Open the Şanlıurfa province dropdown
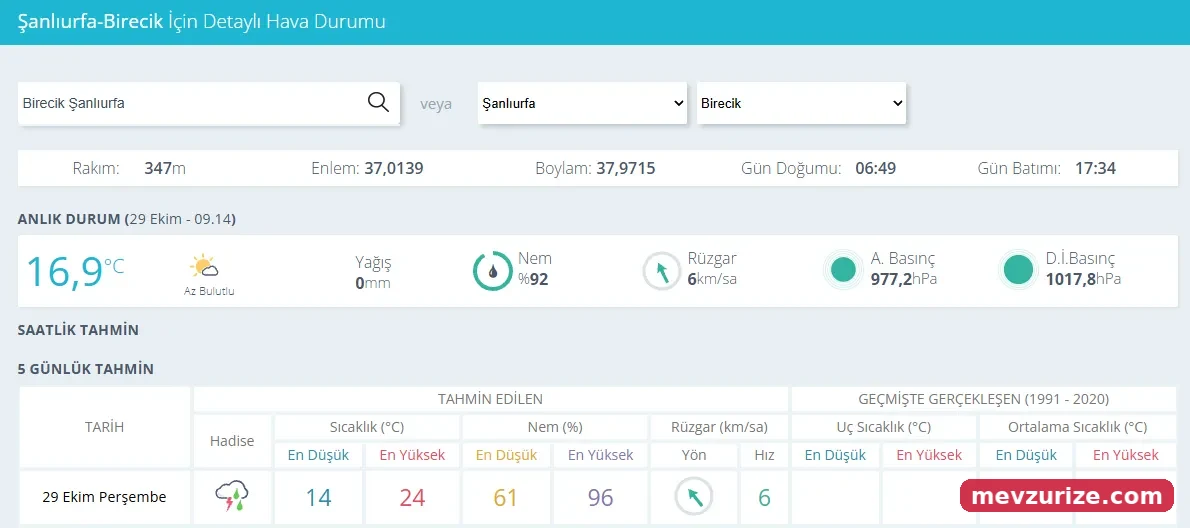This screenshot has width=1190, height=528. (x=582, y=103)
